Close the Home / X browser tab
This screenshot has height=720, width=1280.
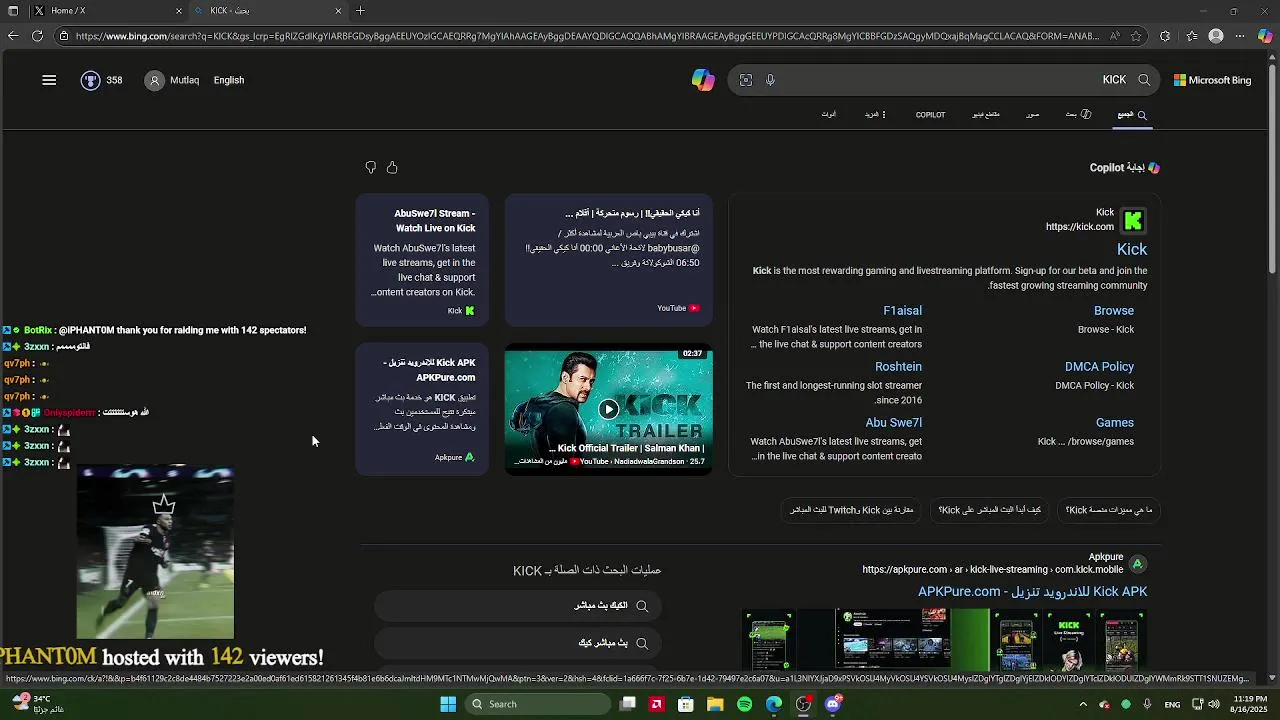(x=179, y=11)
